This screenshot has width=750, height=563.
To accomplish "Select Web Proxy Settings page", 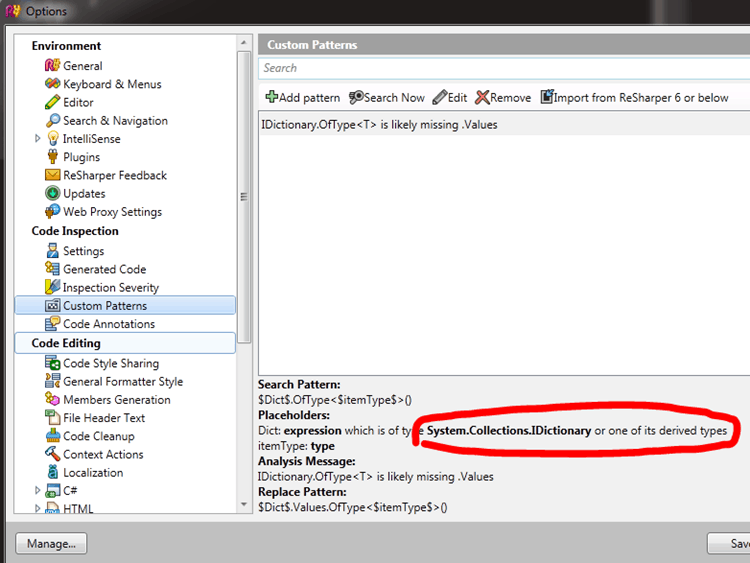I will 112,212.
